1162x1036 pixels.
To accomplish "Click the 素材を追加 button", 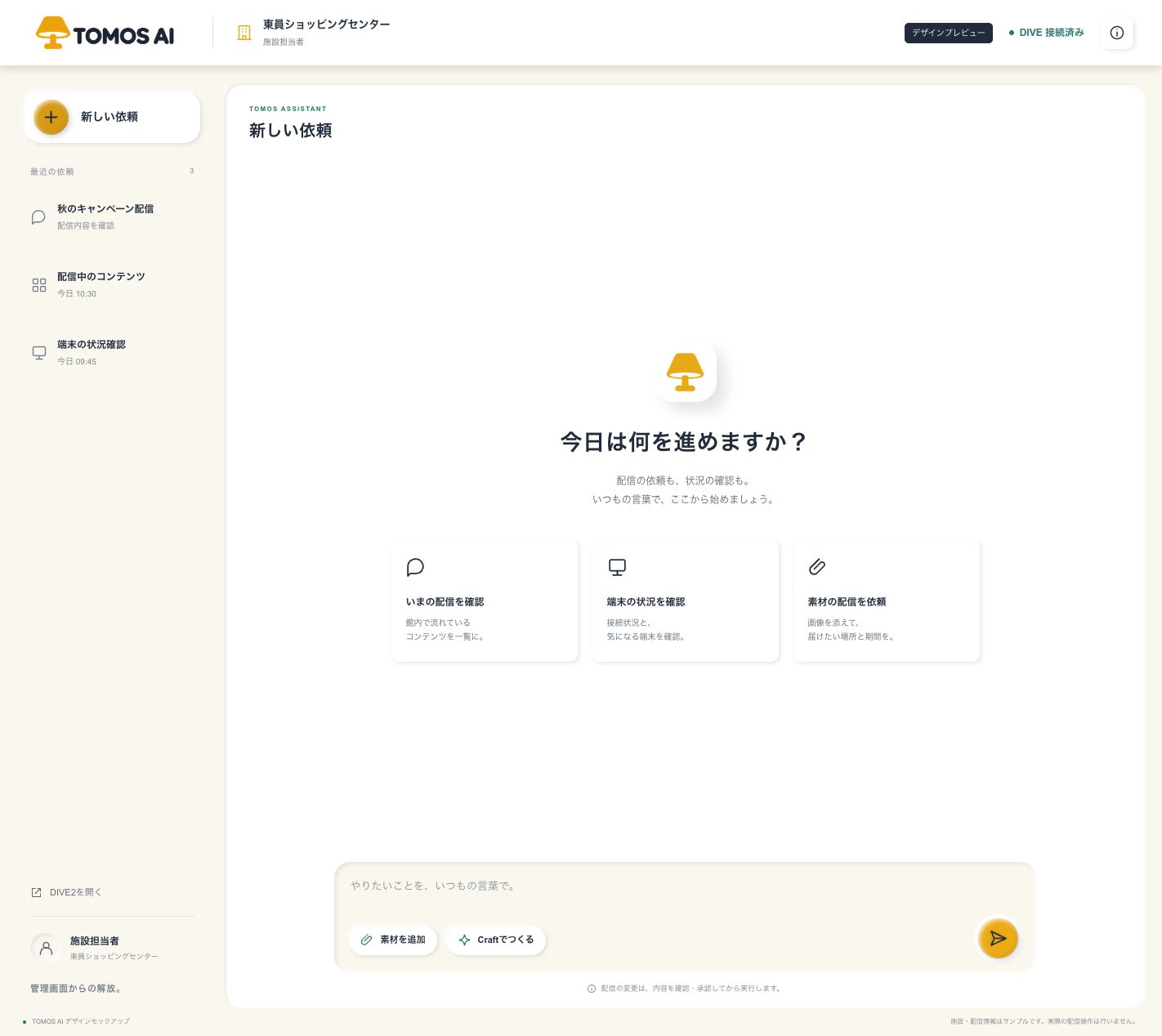I will coord(393,940).
